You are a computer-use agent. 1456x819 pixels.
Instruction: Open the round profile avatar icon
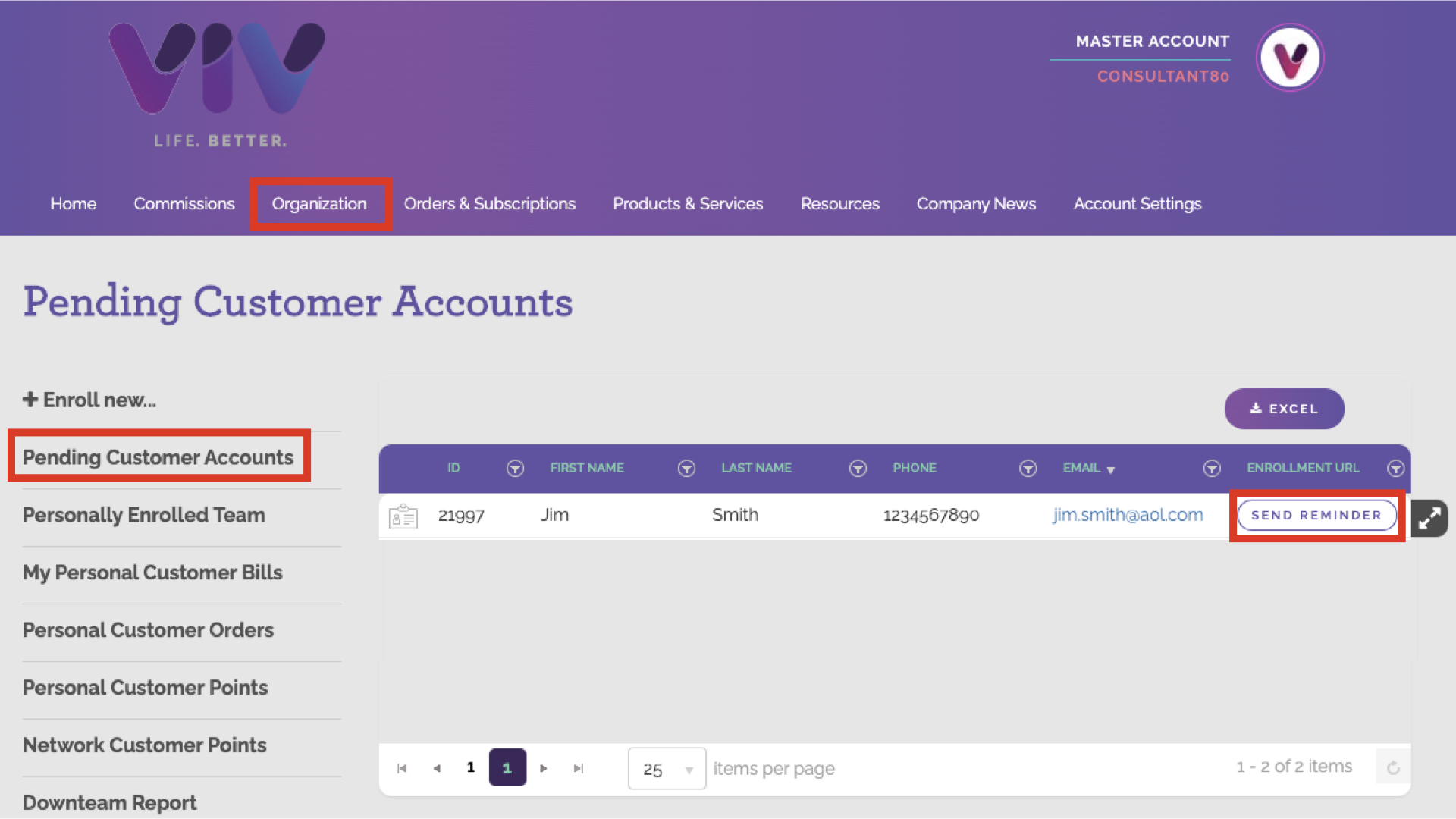pyautogui.click(x=1290, y=58)
